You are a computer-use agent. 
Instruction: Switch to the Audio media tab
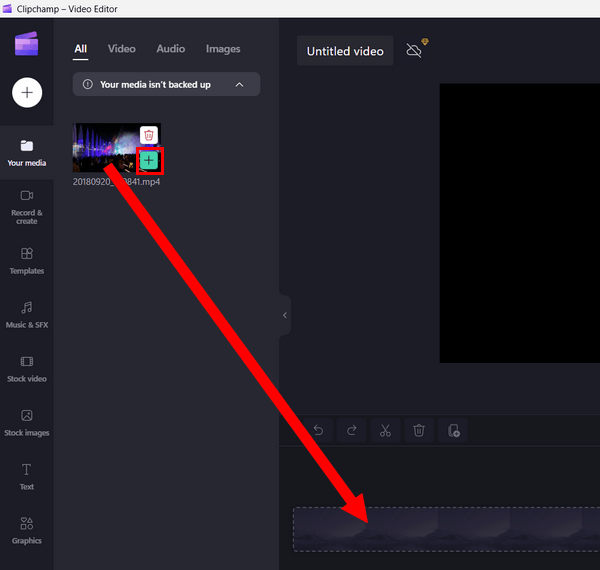(x=171, y=49)
